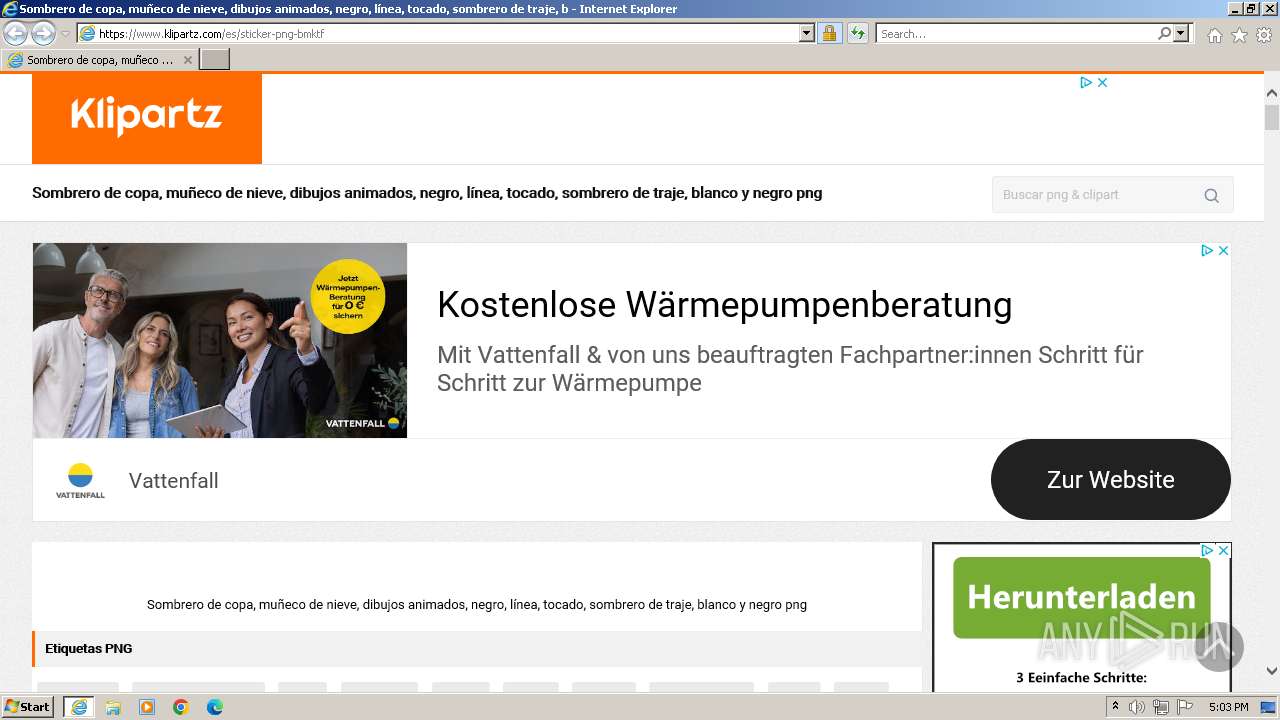The height and width of the screenshot is (720, 1280).
Task: Open the Vattenfall ad people photo
Action: pos(220,340)
